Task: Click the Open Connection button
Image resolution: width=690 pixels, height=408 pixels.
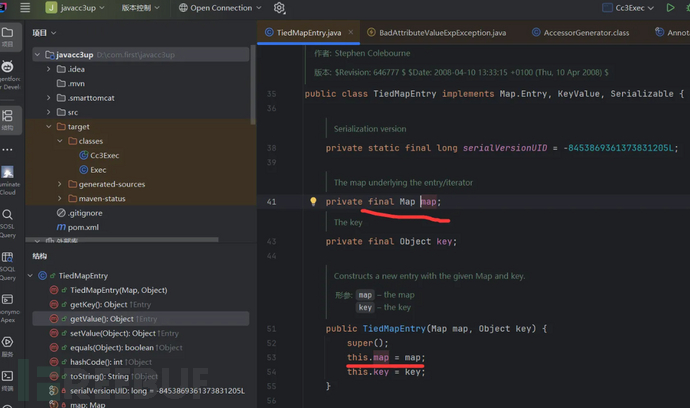Action: [220, 8]
